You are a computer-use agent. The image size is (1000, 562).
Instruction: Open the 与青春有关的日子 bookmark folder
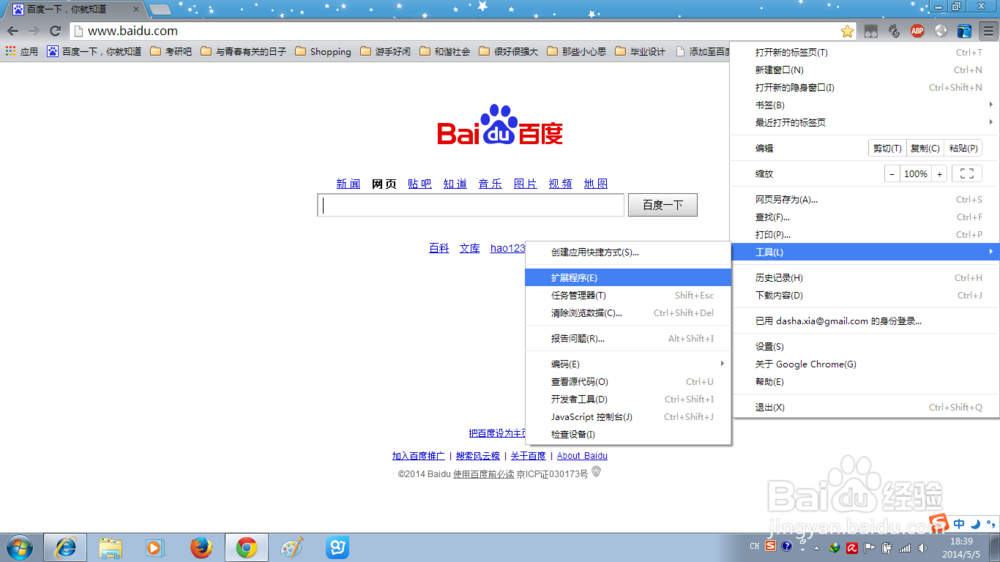click(x=244, y=51)
